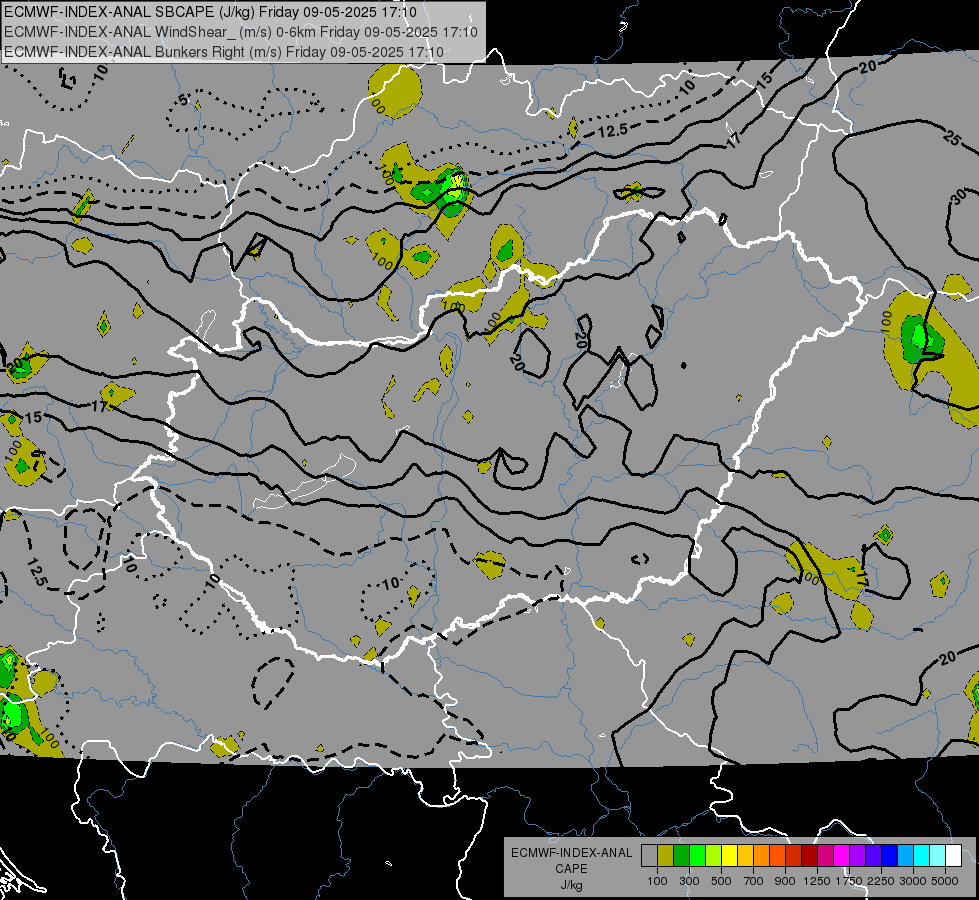Screen dimensions: 979x900
Task: Click the Bunkers Right (m/s) header line
Action: 224,52
